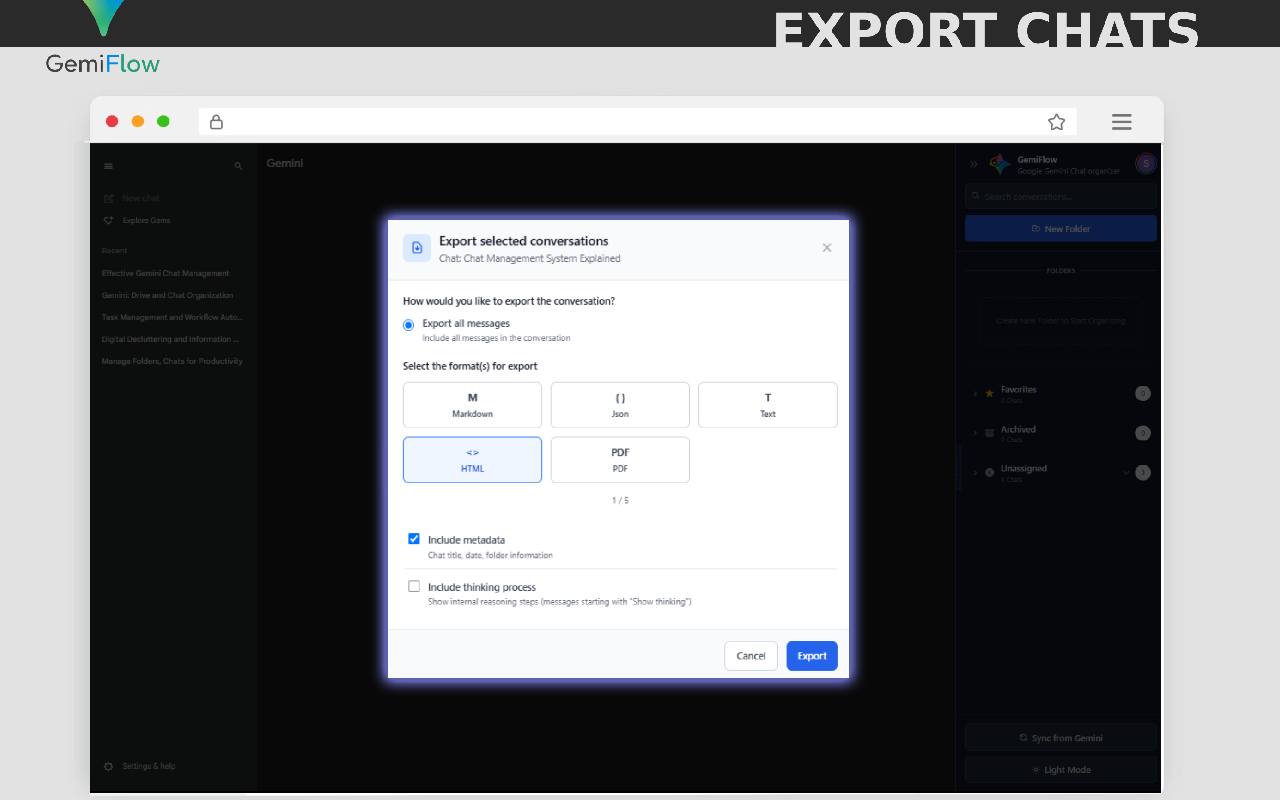Viewport: 1280px width, 800px height.
Task: Click the export document icon in dialog header
Action: pos(417,248)
